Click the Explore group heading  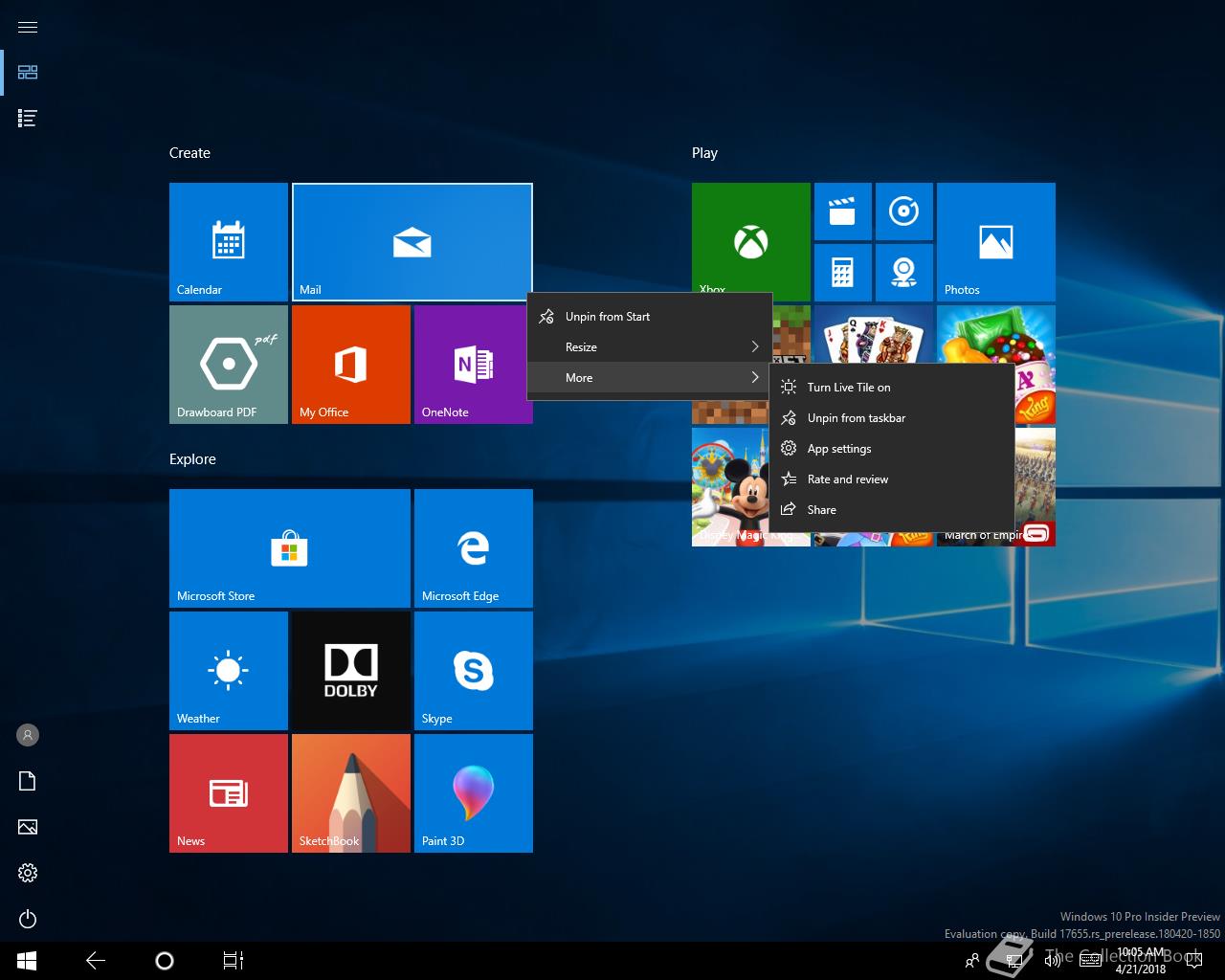192,459
